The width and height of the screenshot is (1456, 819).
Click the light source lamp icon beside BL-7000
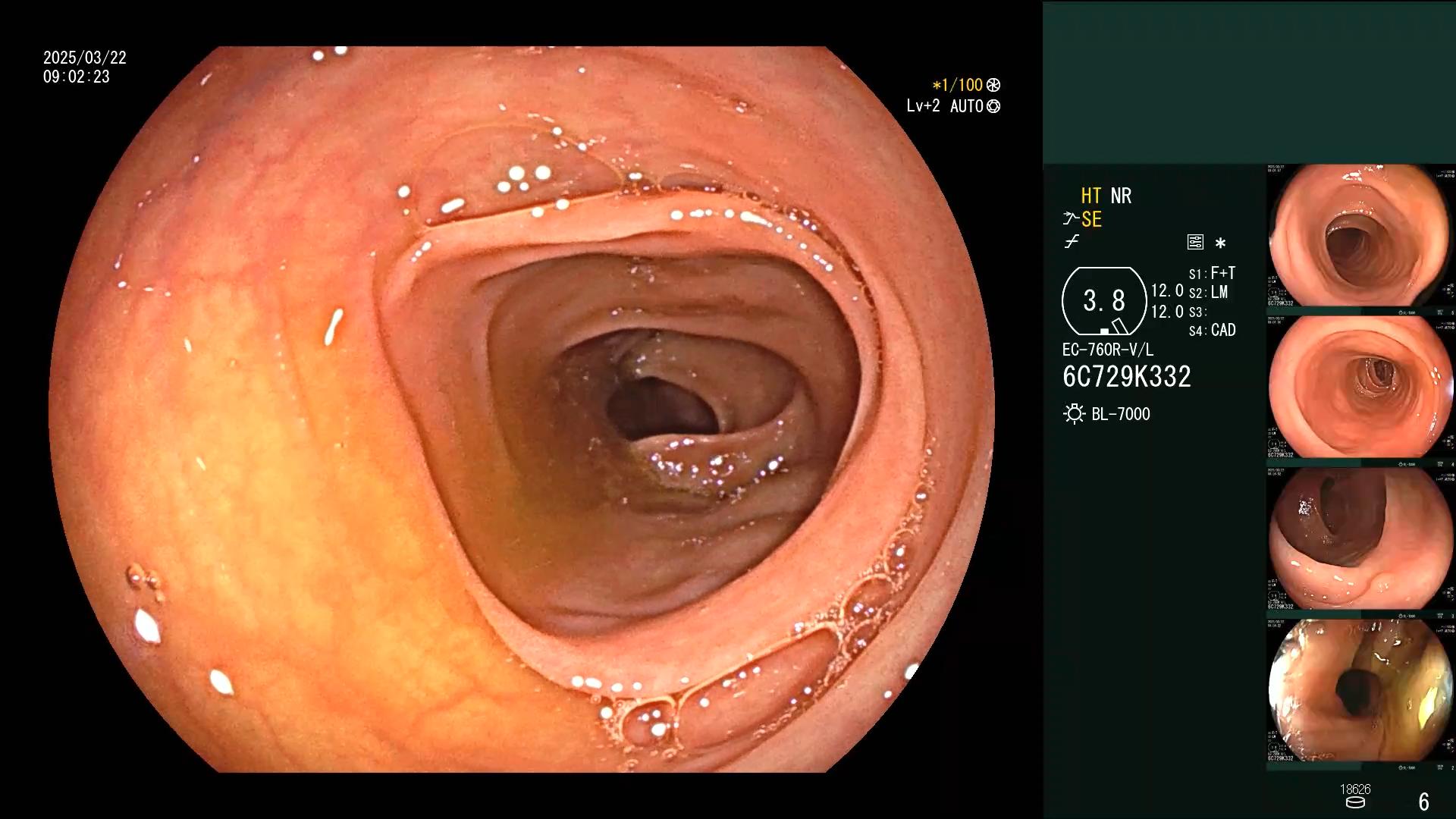(1074, 414)
